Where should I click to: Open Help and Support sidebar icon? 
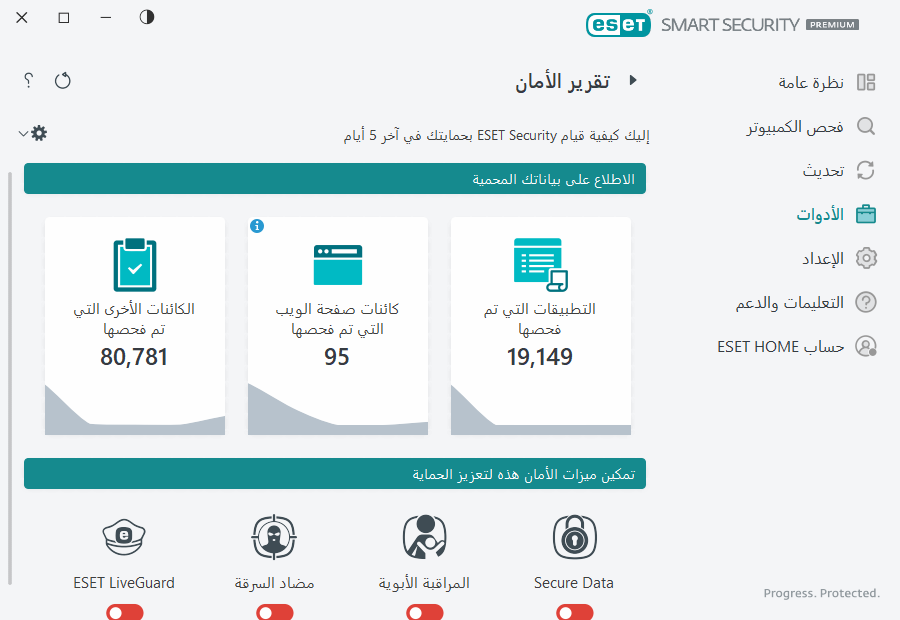pyautogui.click(x=866, y=302)
